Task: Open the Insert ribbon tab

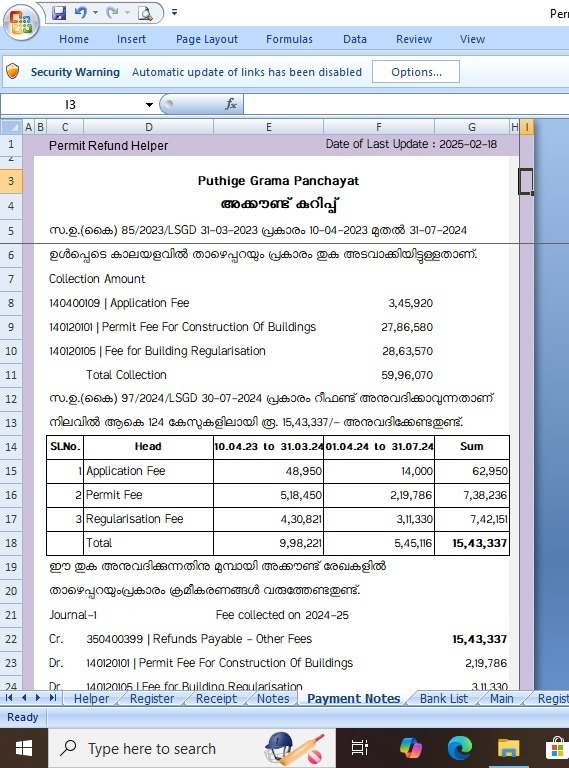Action: point(131,39)
